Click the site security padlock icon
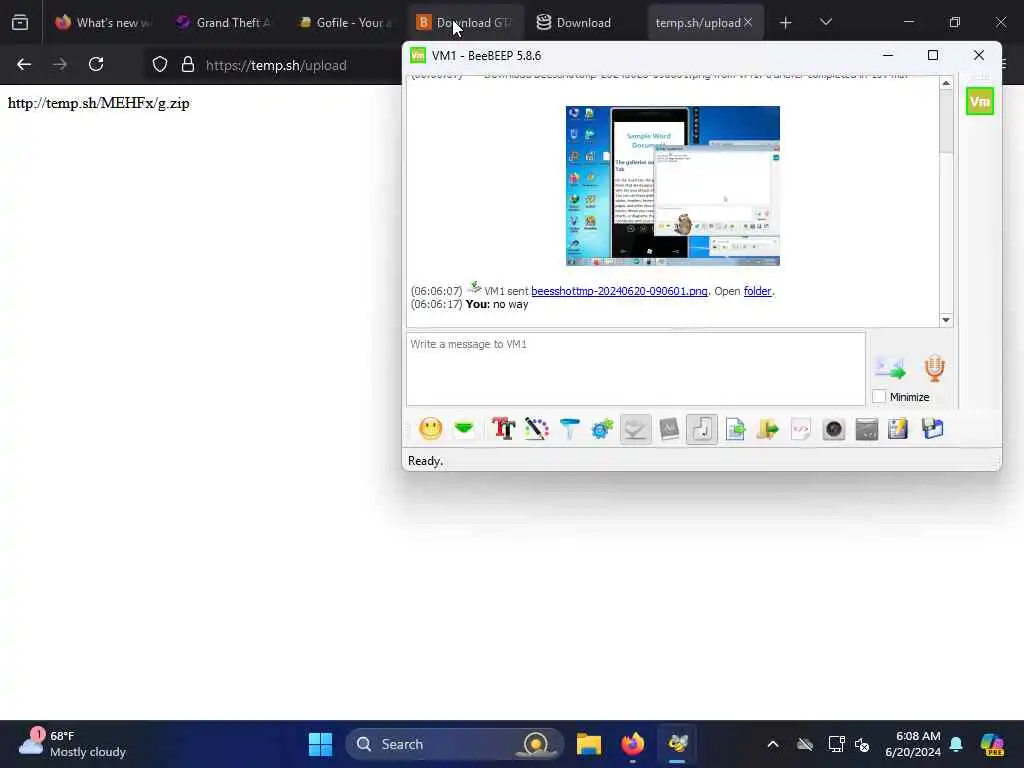Viewport: 1024px width, 768px height. coord(188,65)
